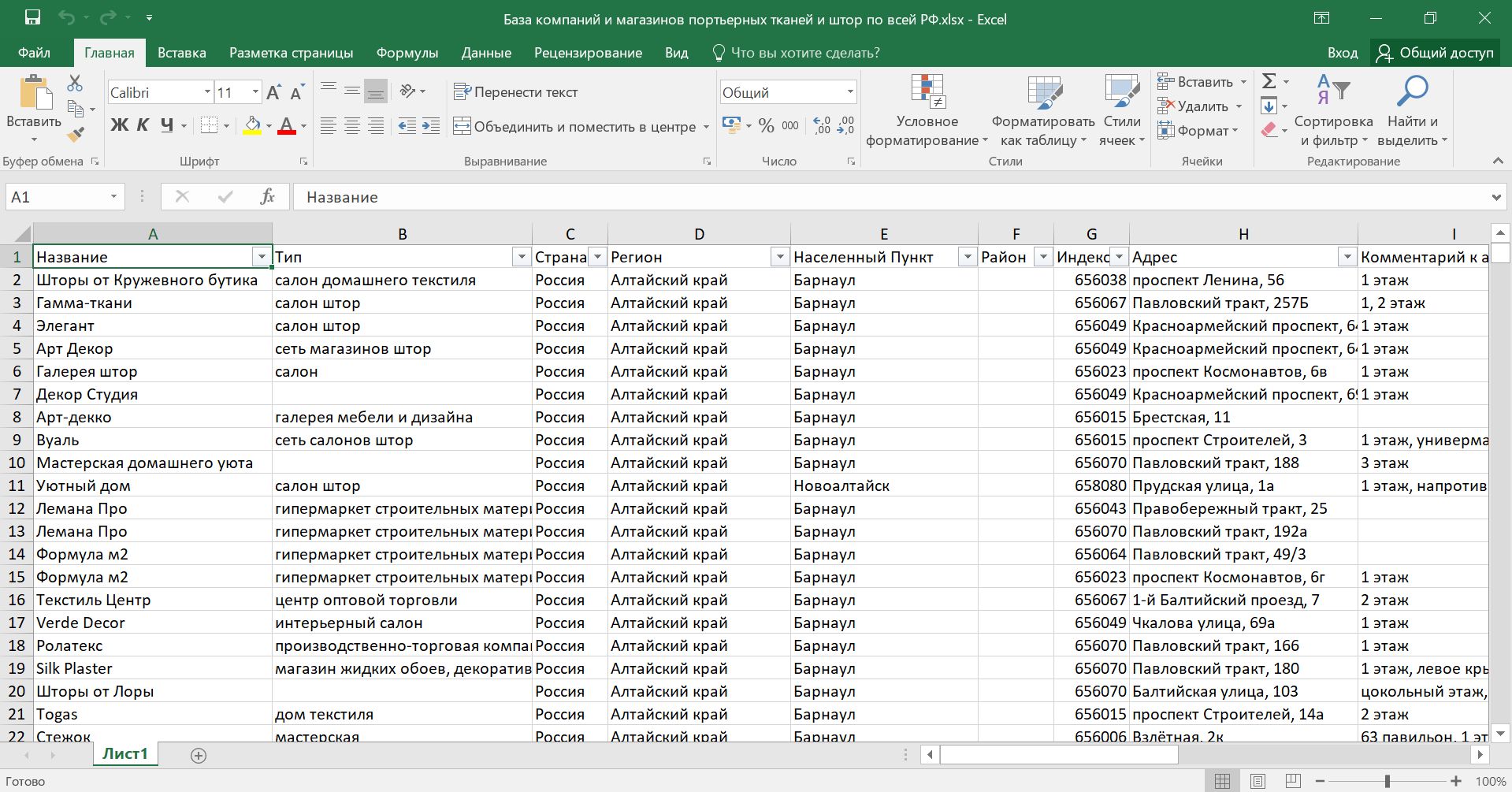Expand the Calibri font name dropdown
This screenshot has width=1512, height=792.
[x=207, y=92]
